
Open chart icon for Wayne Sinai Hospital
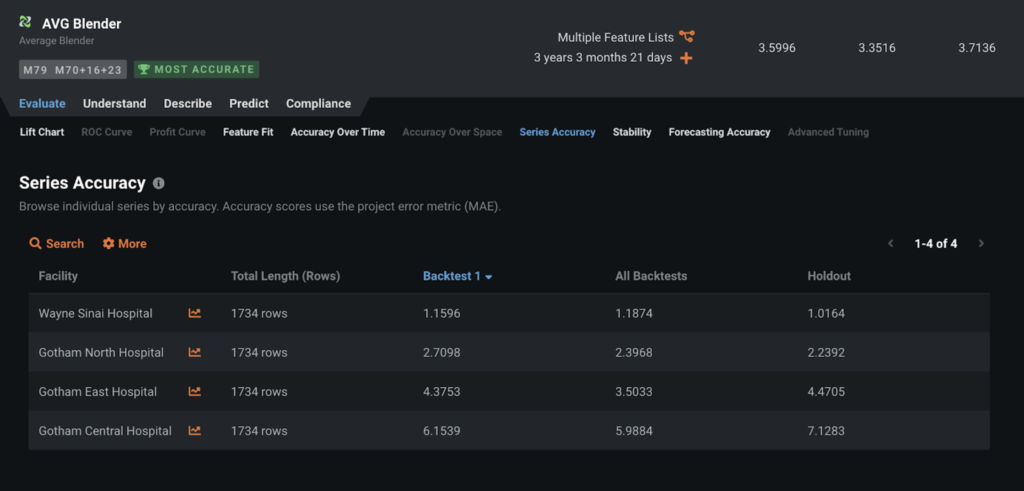195,313
